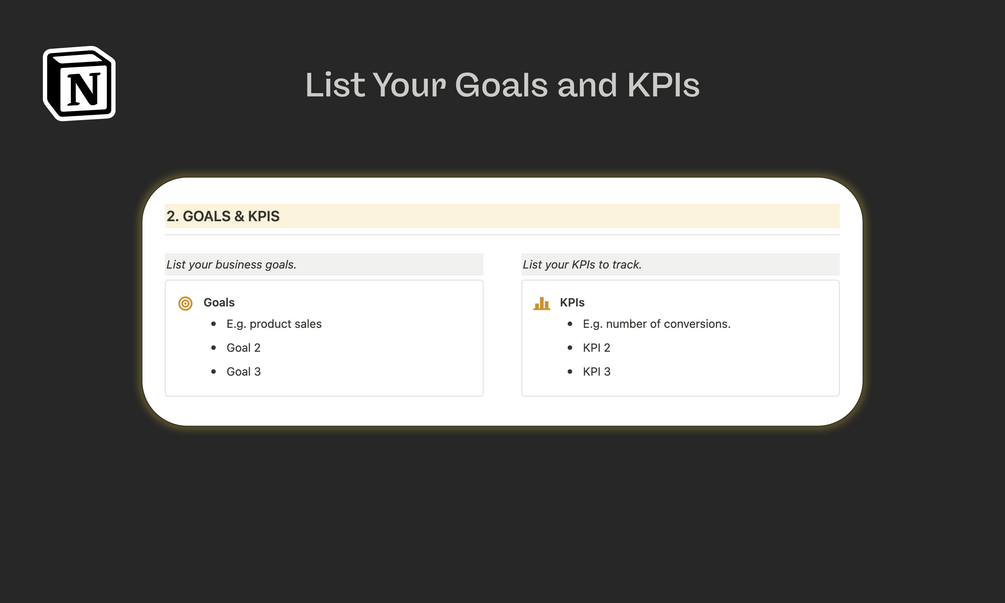
Task: Click the orange target icon beside Goals
Action: (x=185, y=303)
